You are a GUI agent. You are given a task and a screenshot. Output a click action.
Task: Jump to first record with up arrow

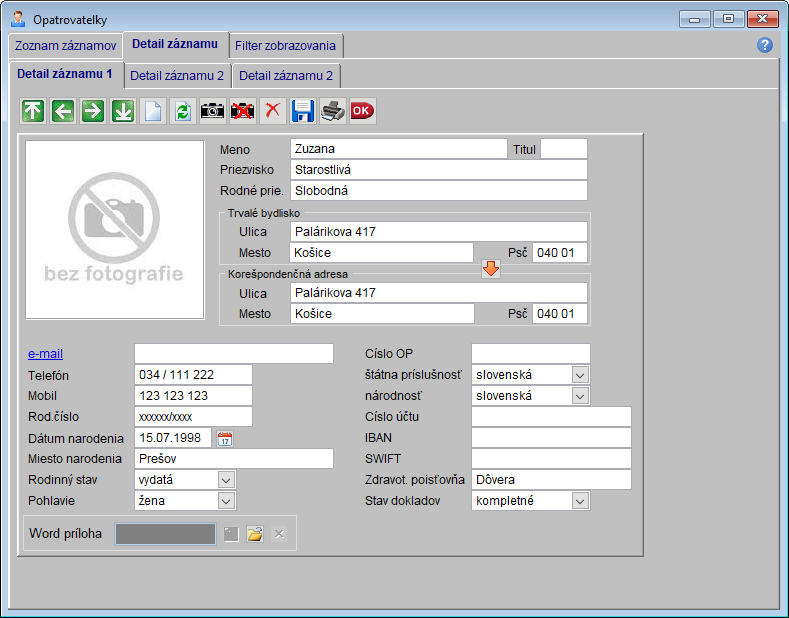[x=33, y=111]
